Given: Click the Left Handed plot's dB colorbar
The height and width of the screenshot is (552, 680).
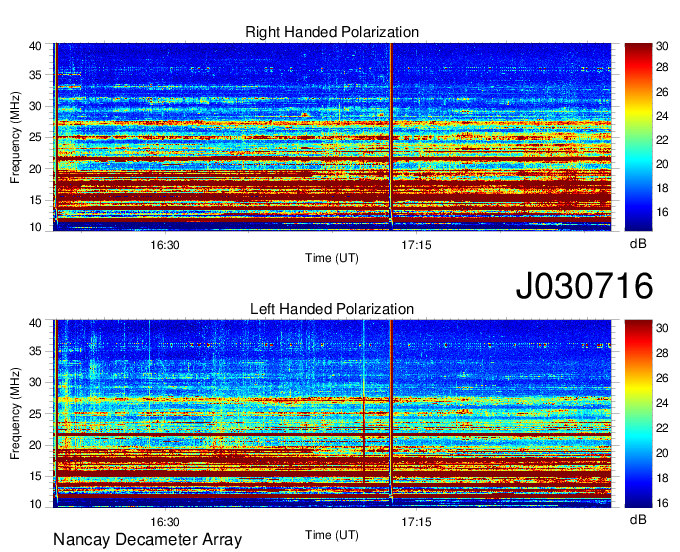Looking at the screenshot, I should [x=638, y=414].
